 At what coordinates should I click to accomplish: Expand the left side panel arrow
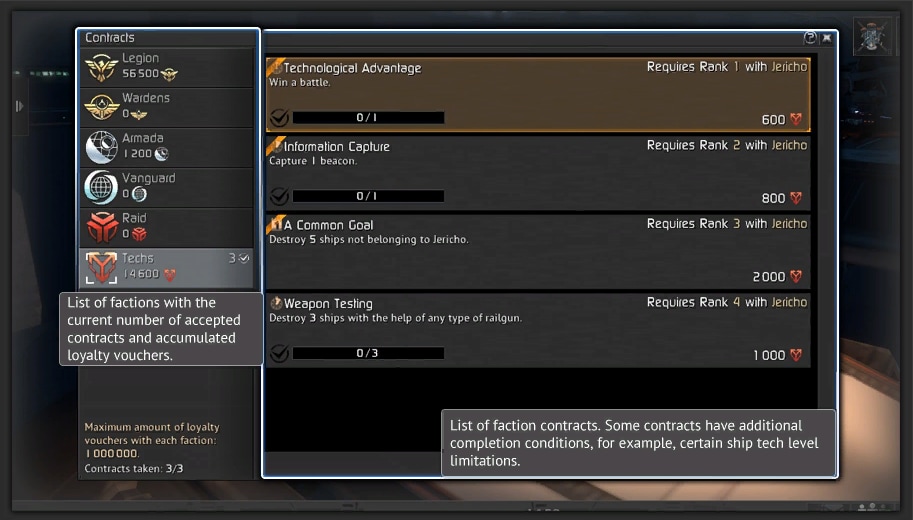(x=19, y=106)
